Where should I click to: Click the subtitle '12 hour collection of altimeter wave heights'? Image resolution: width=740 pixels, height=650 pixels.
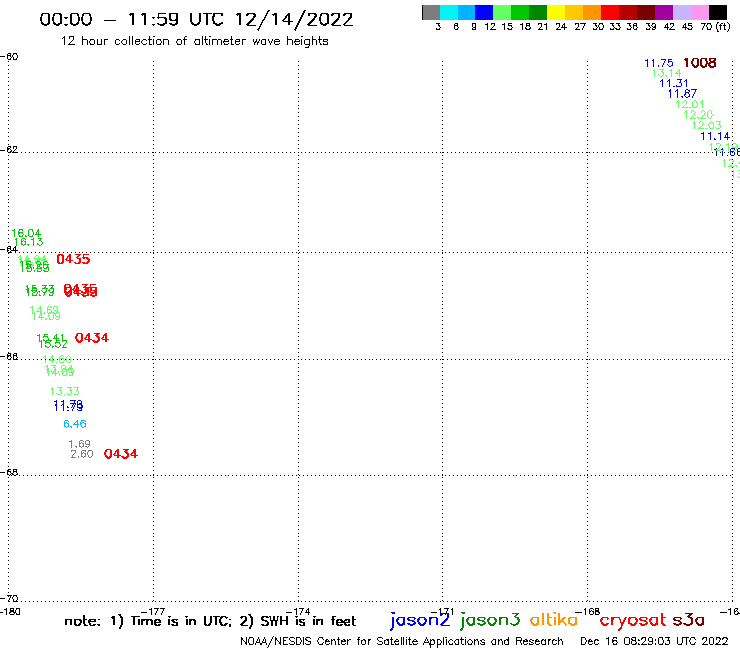(194, 41)
